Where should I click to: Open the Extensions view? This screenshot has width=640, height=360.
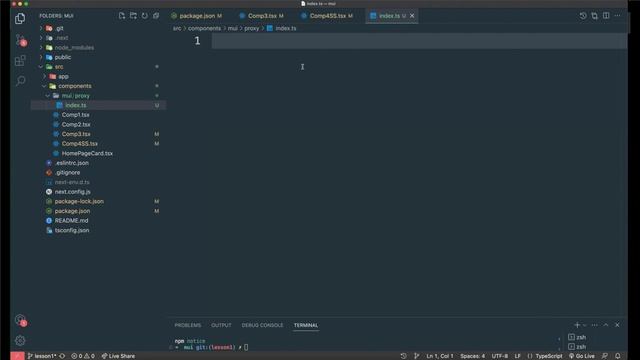pyautogui.click(x=20, y=61)
